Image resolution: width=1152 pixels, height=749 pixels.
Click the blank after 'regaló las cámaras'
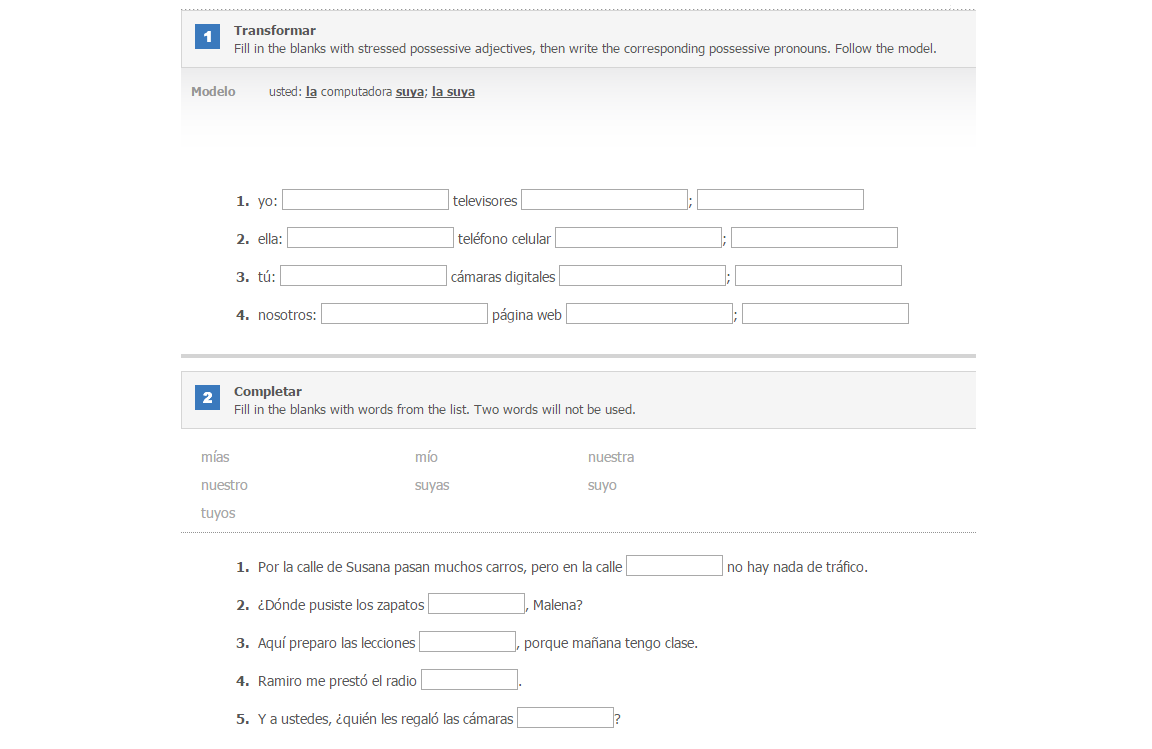coord(566,718)
